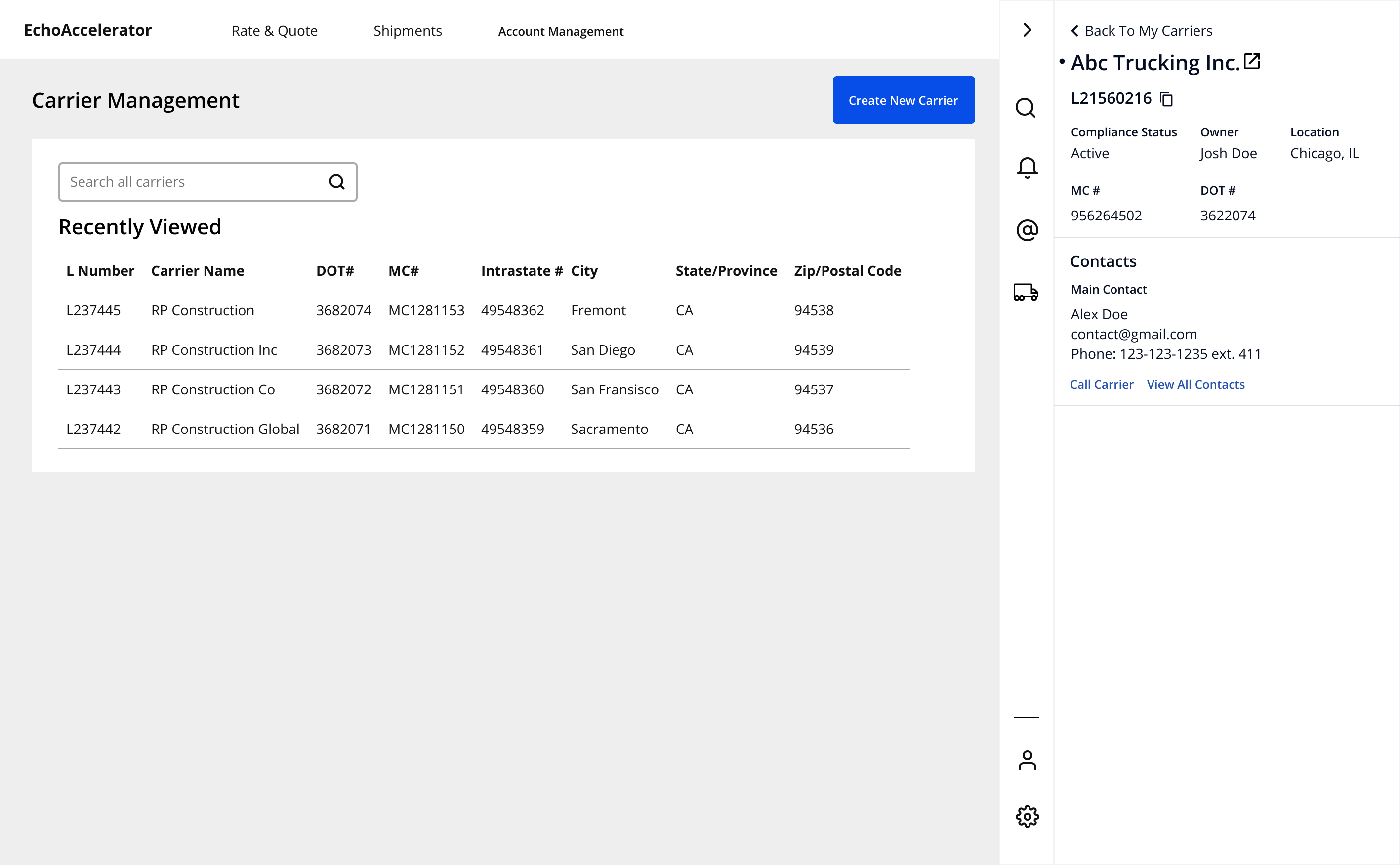Screen dimensions: 1400x865
Task: Open Abc Trucking Inc. in new window icon
Action: pos(1252,61)
